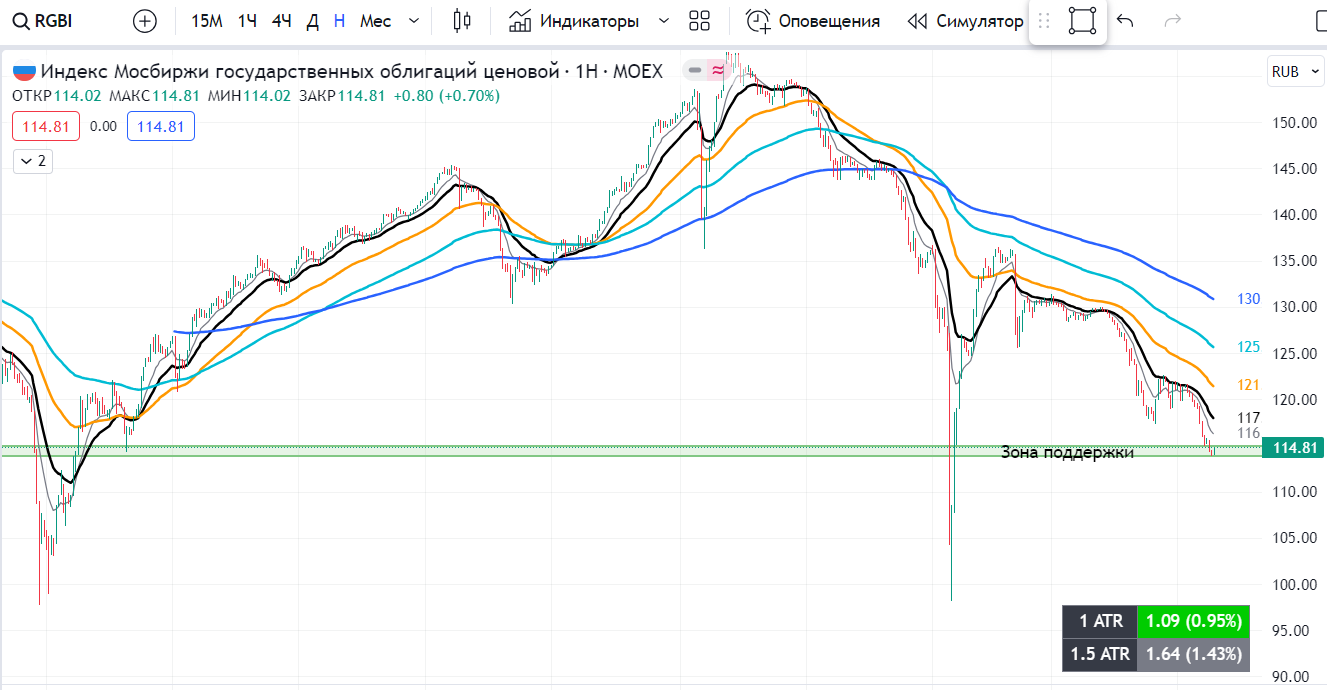Select the 15М timeframe
The width and height of the screenshot is (1327, 690).
(206, 21)
